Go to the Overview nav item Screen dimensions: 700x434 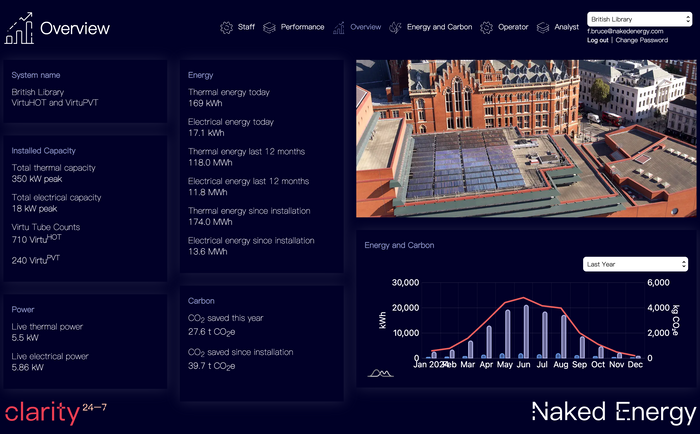click(x=366, y=27)
